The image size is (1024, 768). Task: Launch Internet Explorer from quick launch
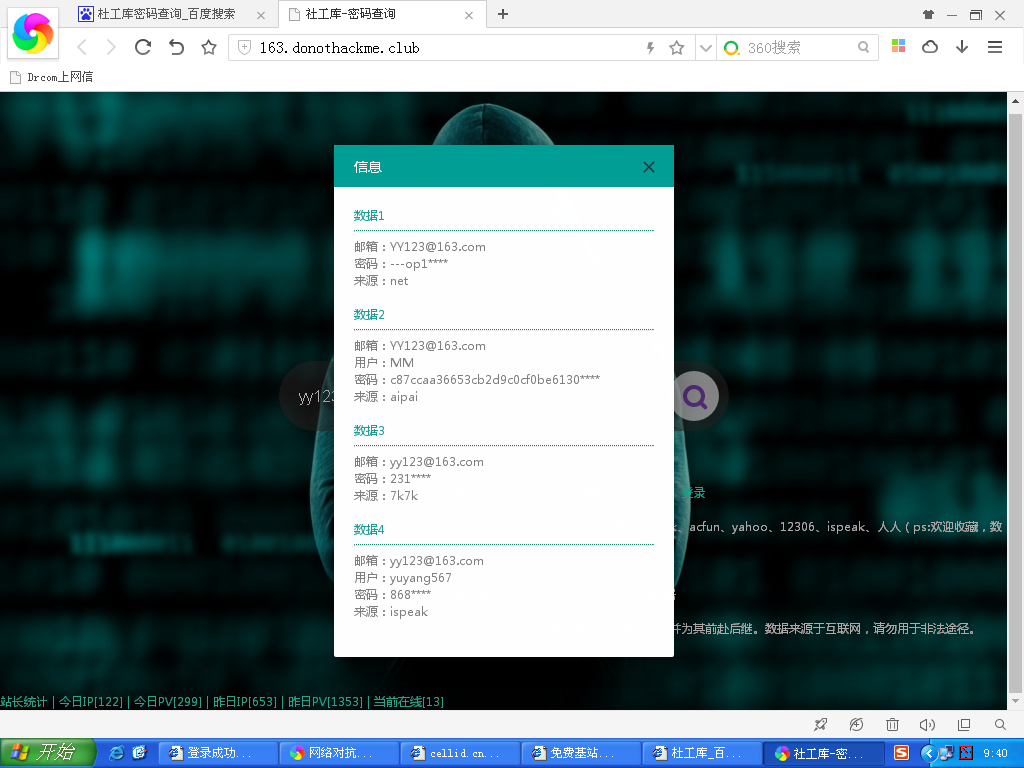tap(116, 753)
